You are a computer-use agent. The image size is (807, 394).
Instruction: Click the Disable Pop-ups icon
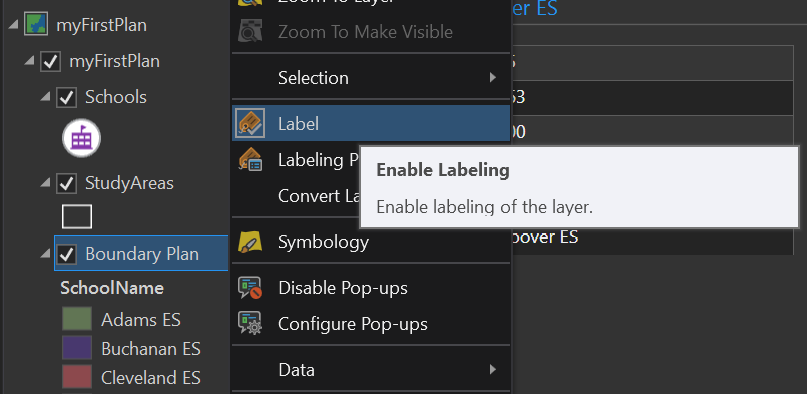coord(250,288)
